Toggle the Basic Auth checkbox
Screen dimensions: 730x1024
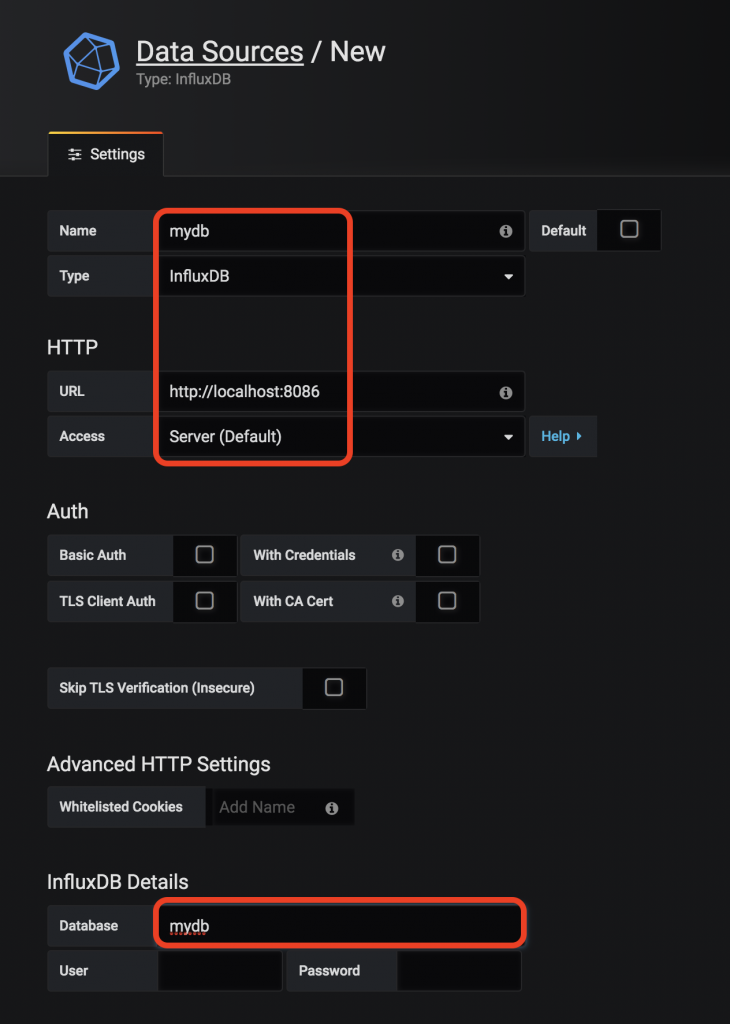tap(204, 554)
